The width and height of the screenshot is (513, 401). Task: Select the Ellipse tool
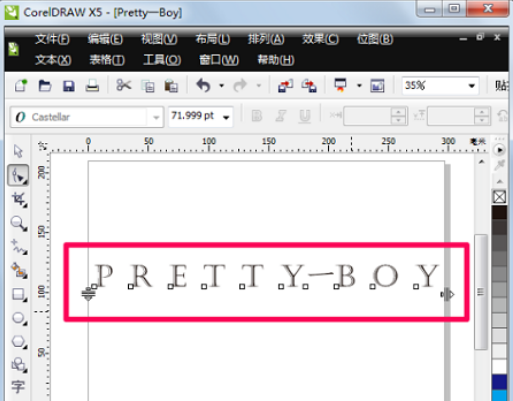coord(19,318)
